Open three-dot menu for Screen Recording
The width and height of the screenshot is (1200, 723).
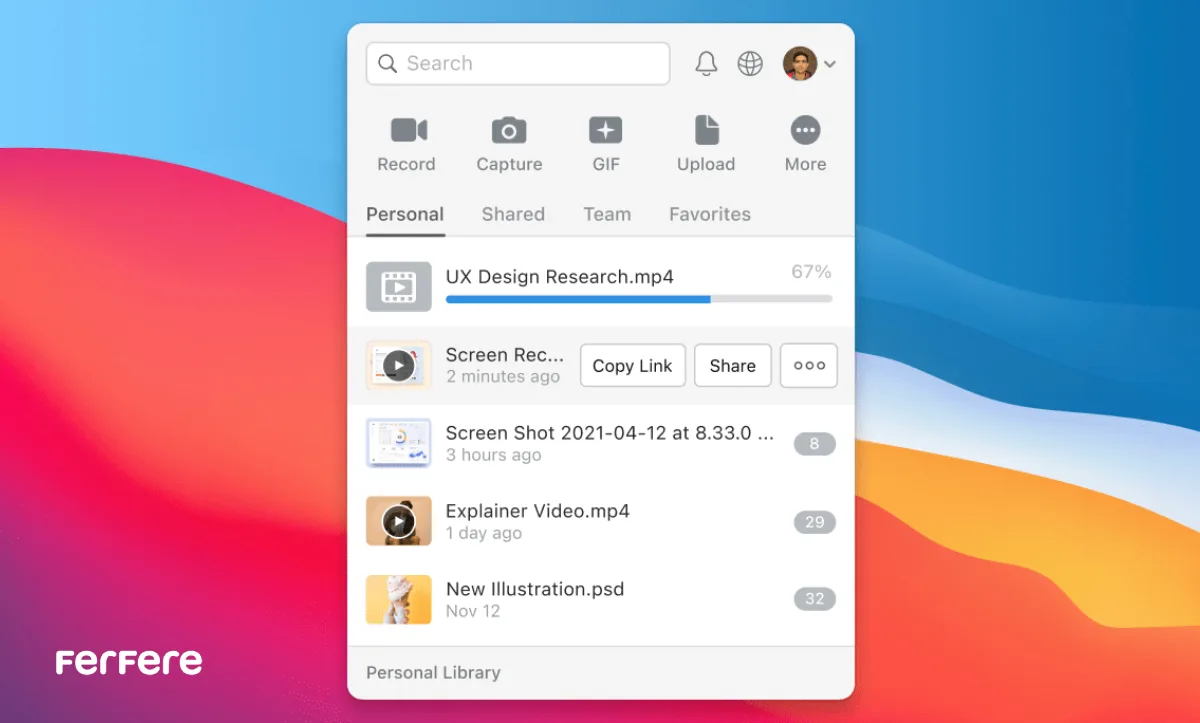click(809, 366)
